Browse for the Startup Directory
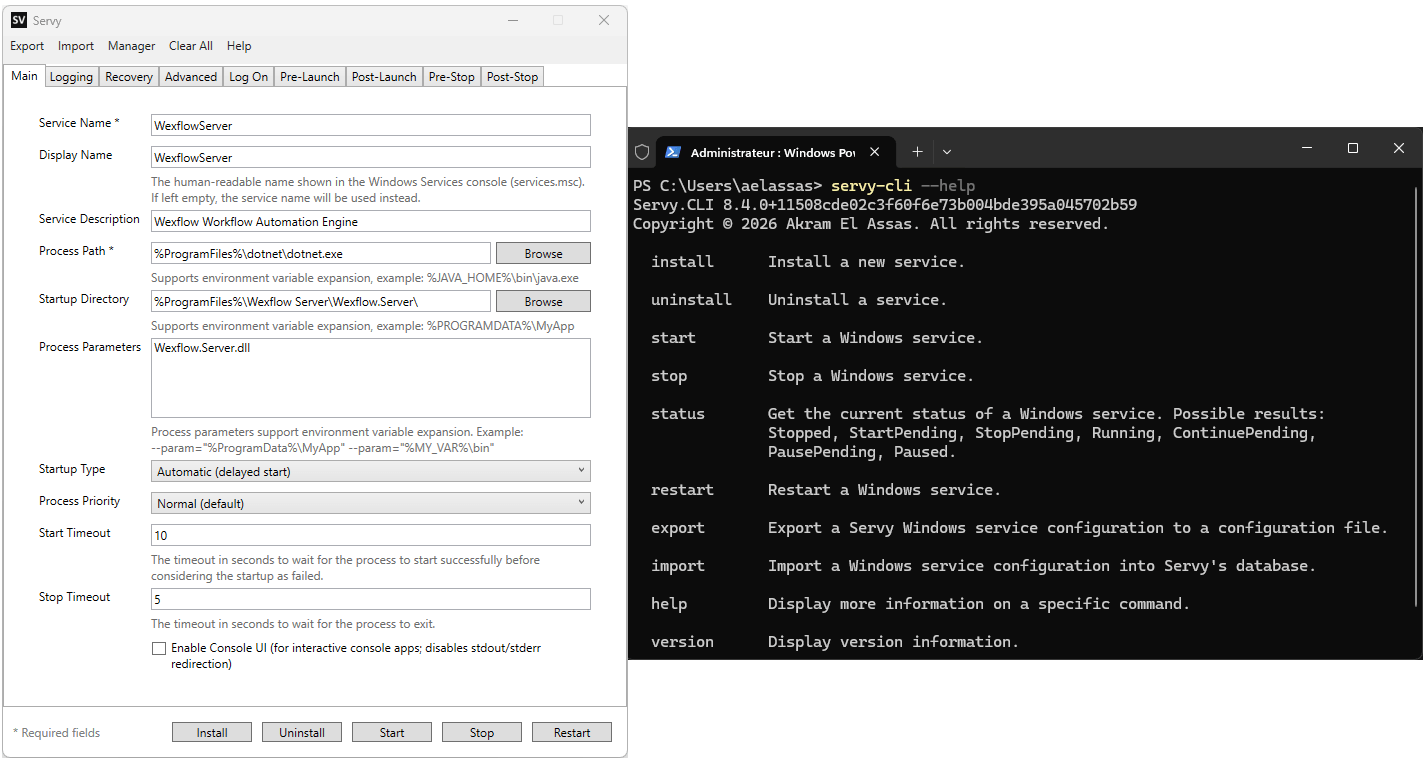Image resolution: width=1424 pixels, height=766 pixels. pyautogui.click(x=543, y=301)
